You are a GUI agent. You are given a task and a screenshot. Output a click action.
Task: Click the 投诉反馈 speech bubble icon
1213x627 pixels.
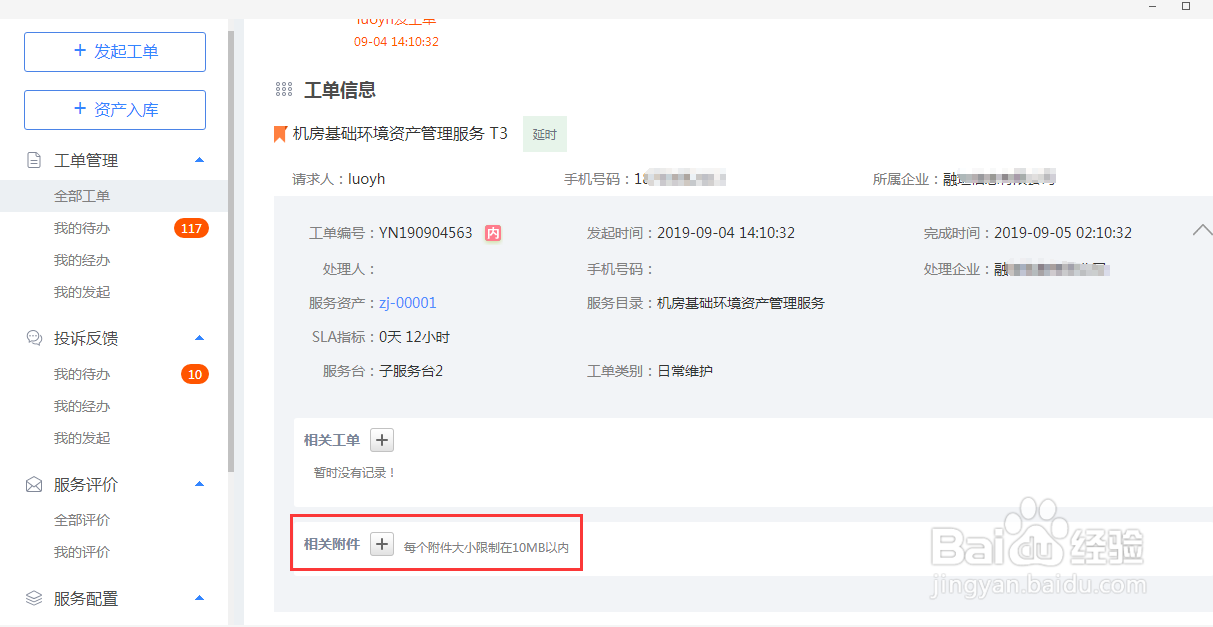pos(34,338)
